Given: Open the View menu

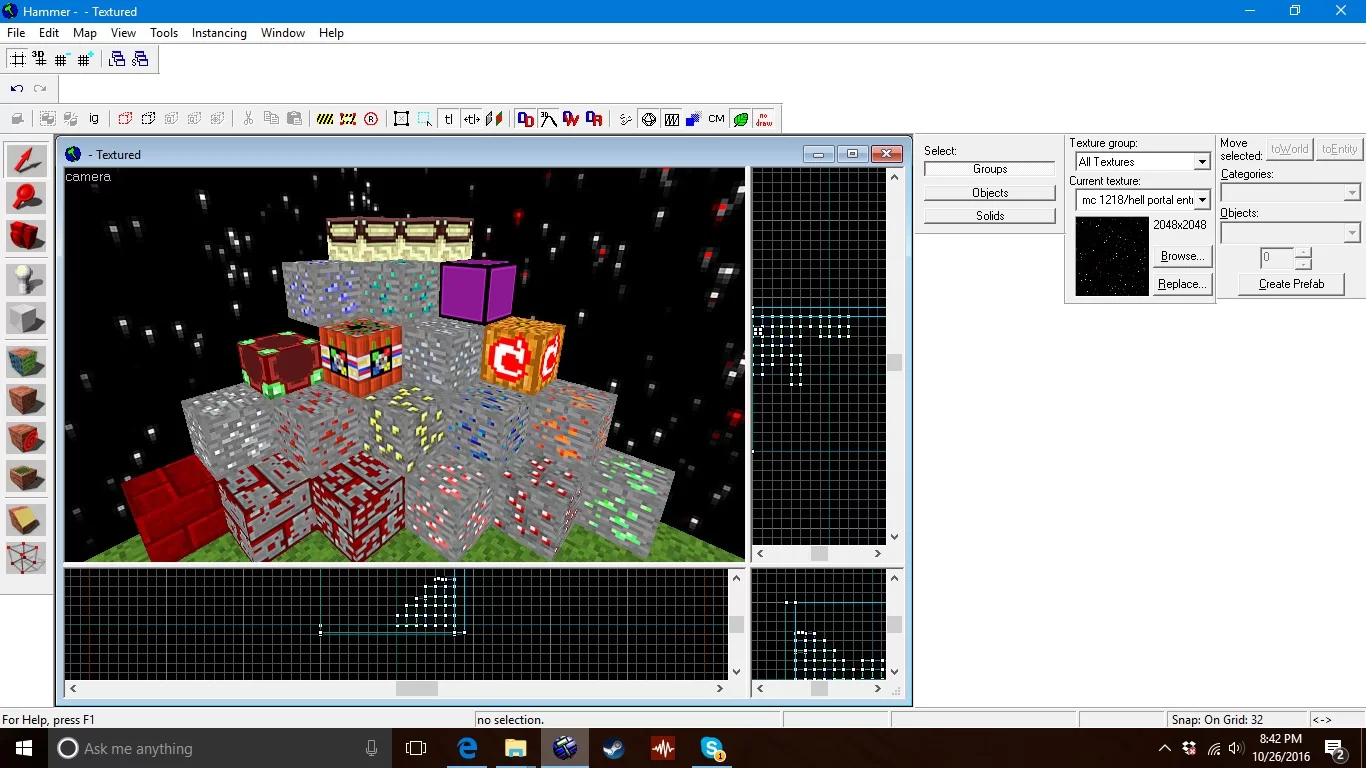Looking at the screenshot, I should [x=123, y=33].
